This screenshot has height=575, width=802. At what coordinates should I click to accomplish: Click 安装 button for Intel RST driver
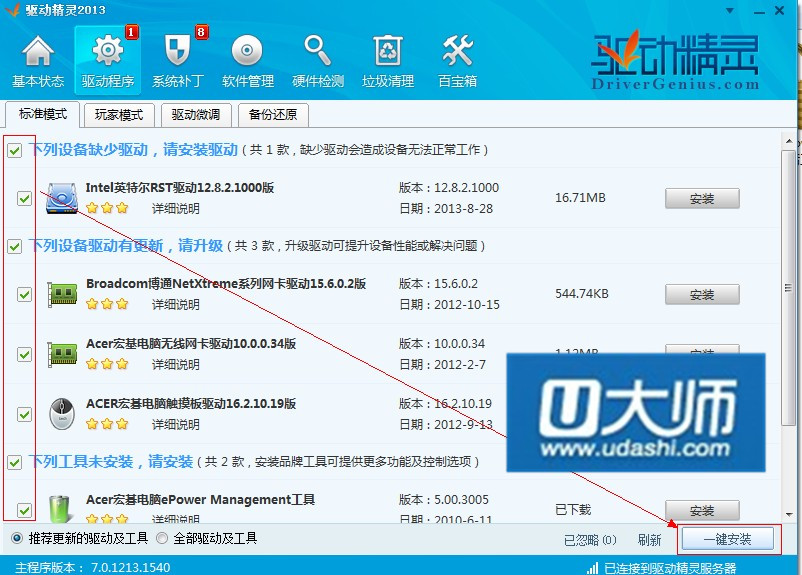click(702, 199)
